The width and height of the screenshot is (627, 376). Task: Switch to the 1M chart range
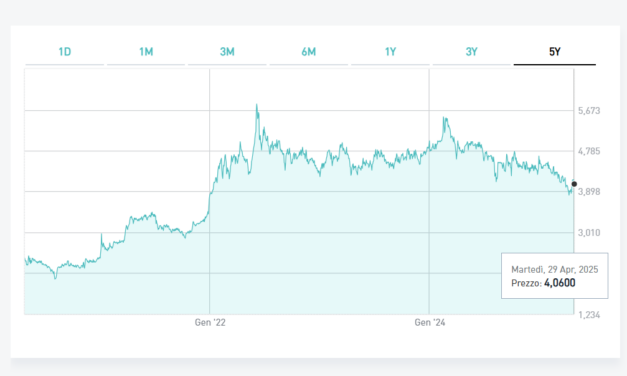[146, 52]
